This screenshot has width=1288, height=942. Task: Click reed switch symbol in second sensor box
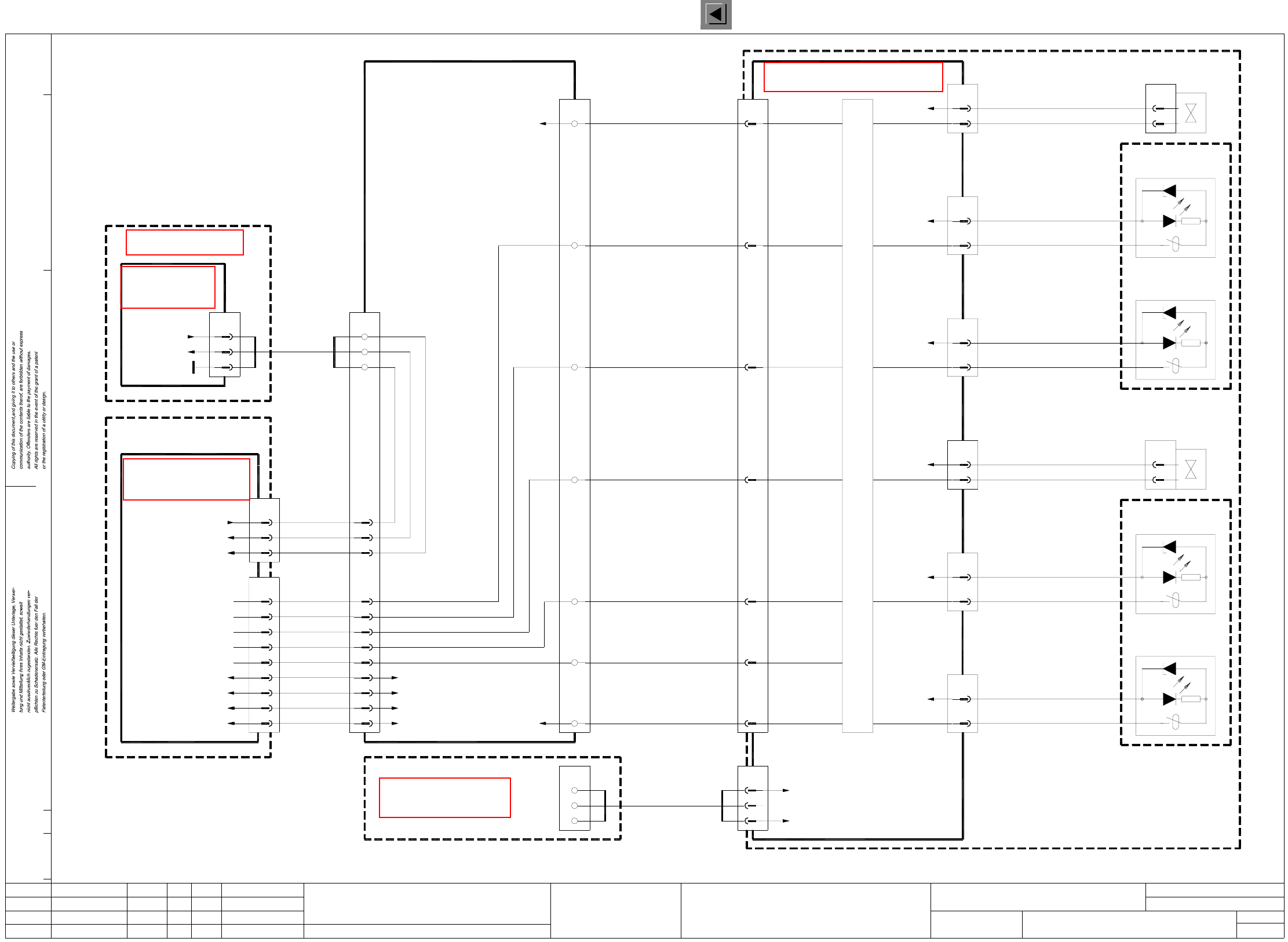(x=1176, y=366)
